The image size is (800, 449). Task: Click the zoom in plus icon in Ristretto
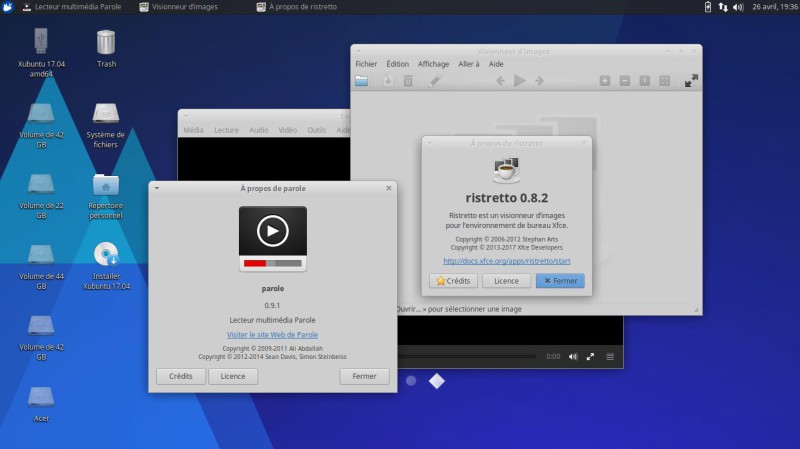[x=605, y=81]
